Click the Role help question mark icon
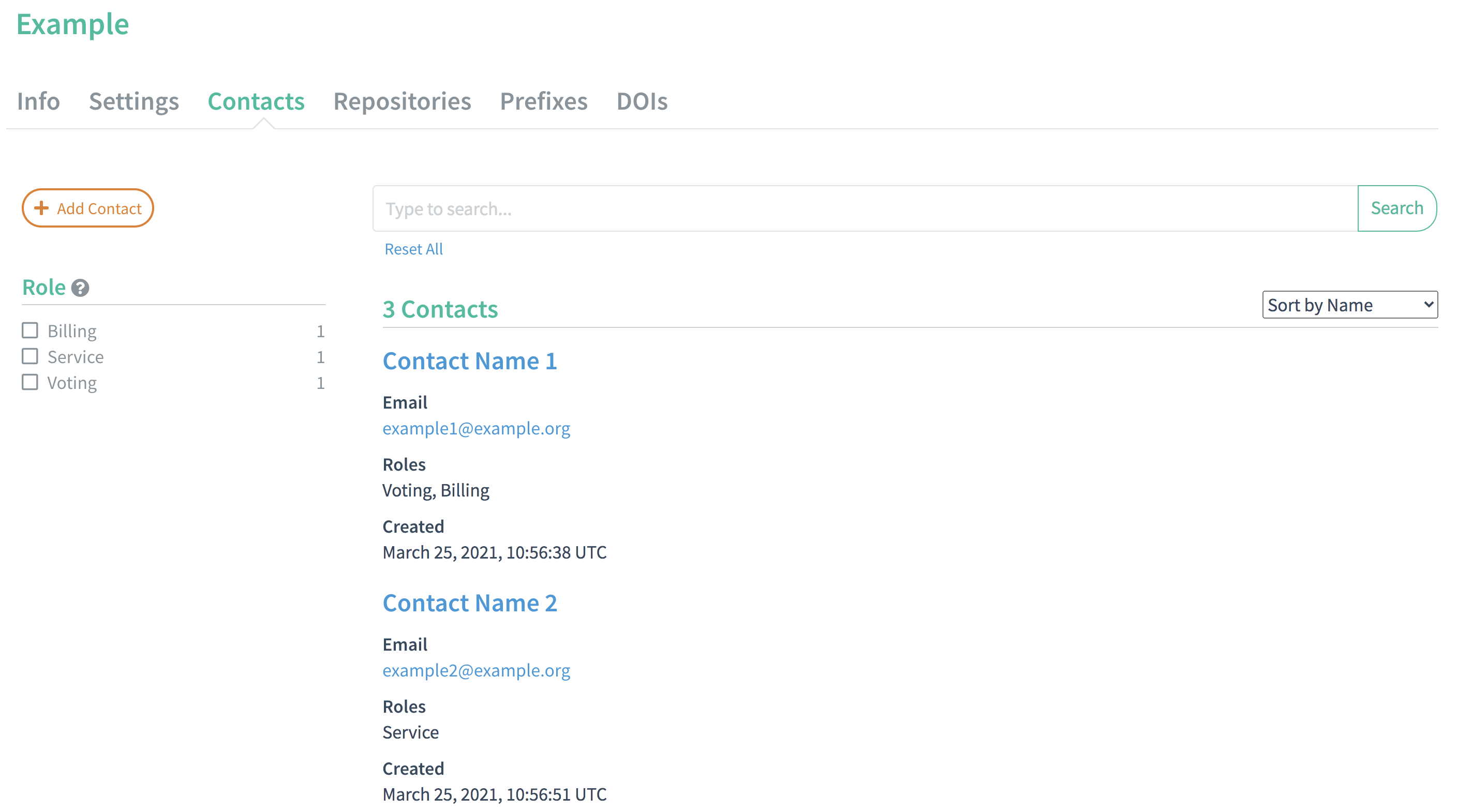Image resolution: width=1457 pixels, height=812 pixels. pyautogui.click(x=80, y=289)
